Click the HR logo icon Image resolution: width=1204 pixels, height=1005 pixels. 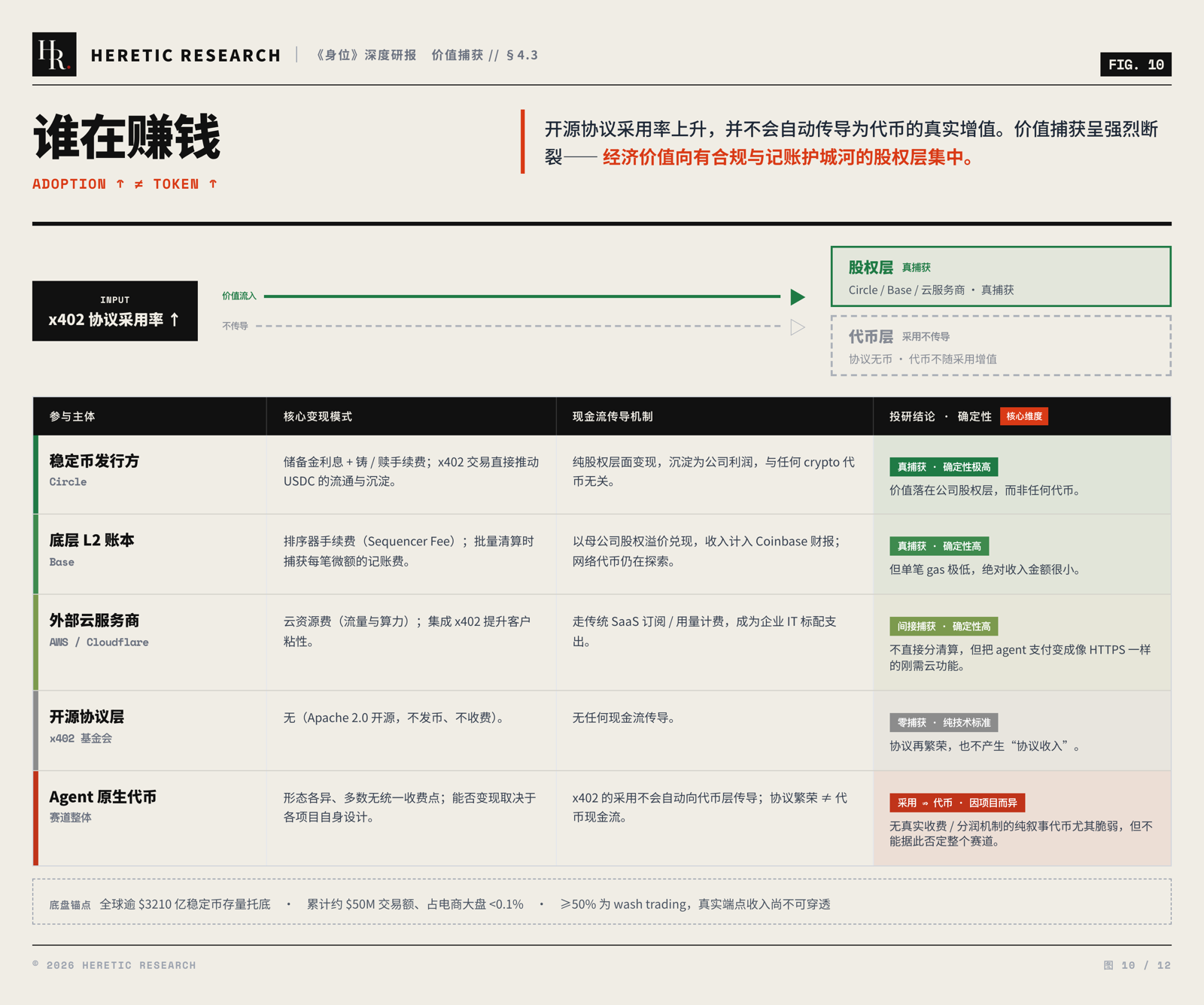pyautogui.click(x=54, y=54)
